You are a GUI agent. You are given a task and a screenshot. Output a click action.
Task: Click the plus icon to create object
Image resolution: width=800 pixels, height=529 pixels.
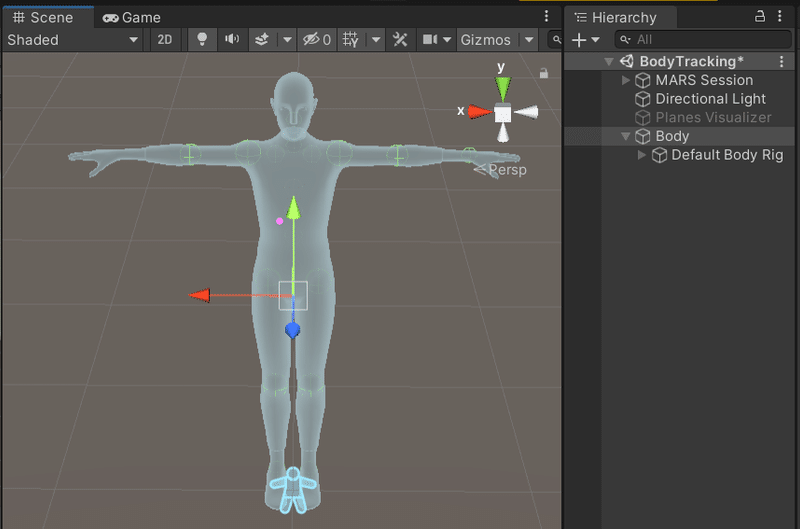click(x=579, y=40)
